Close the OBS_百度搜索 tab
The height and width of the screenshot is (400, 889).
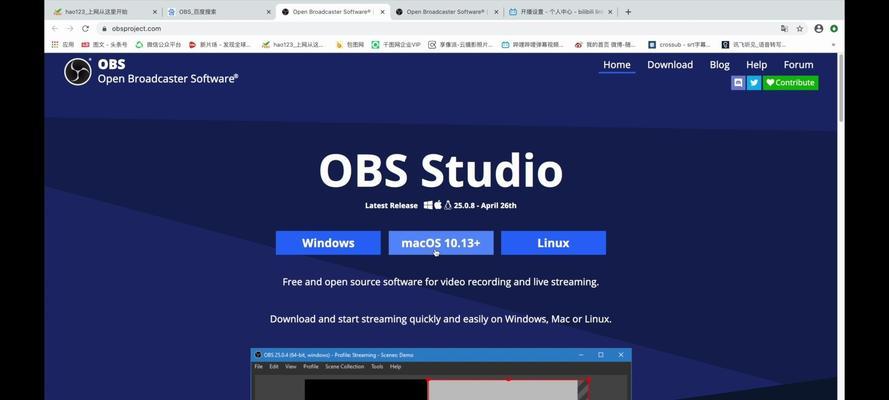click(269, 12)
